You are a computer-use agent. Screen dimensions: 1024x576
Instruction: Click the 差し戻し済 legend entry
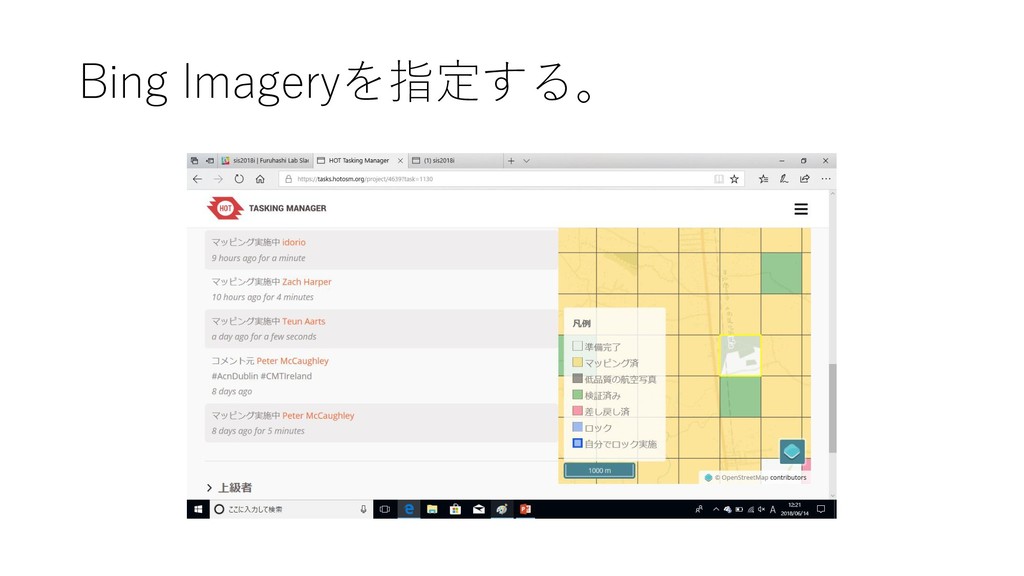(x=601, y=411)
